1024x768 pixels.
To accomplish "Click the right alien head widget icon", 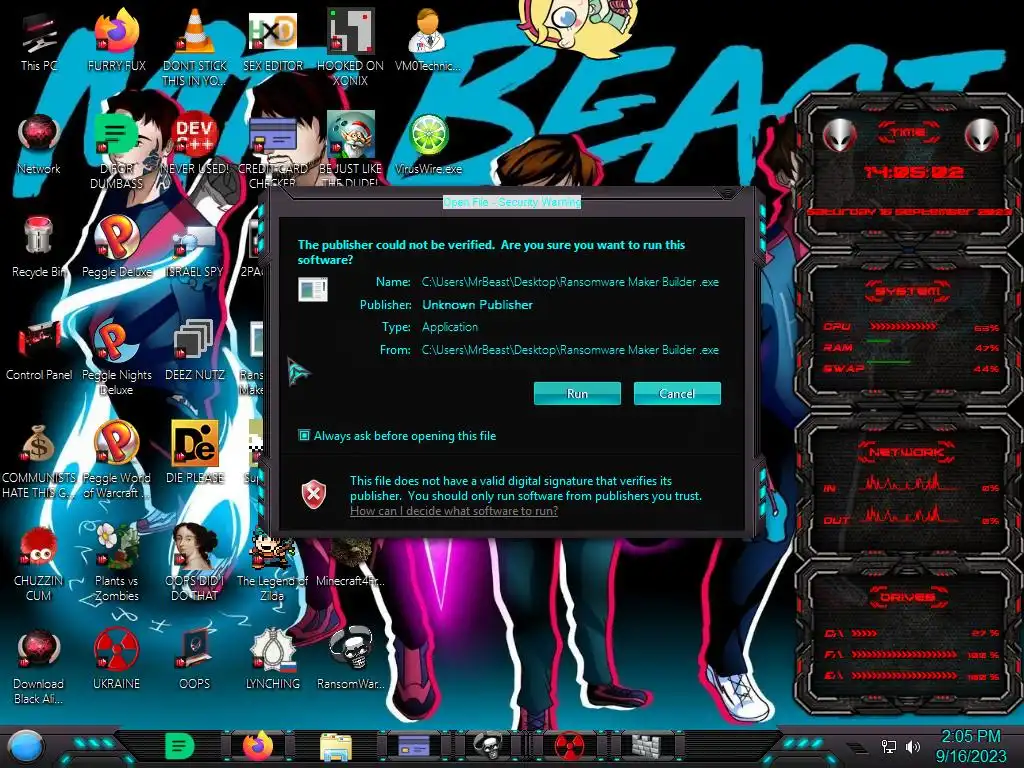I will 982,136.
